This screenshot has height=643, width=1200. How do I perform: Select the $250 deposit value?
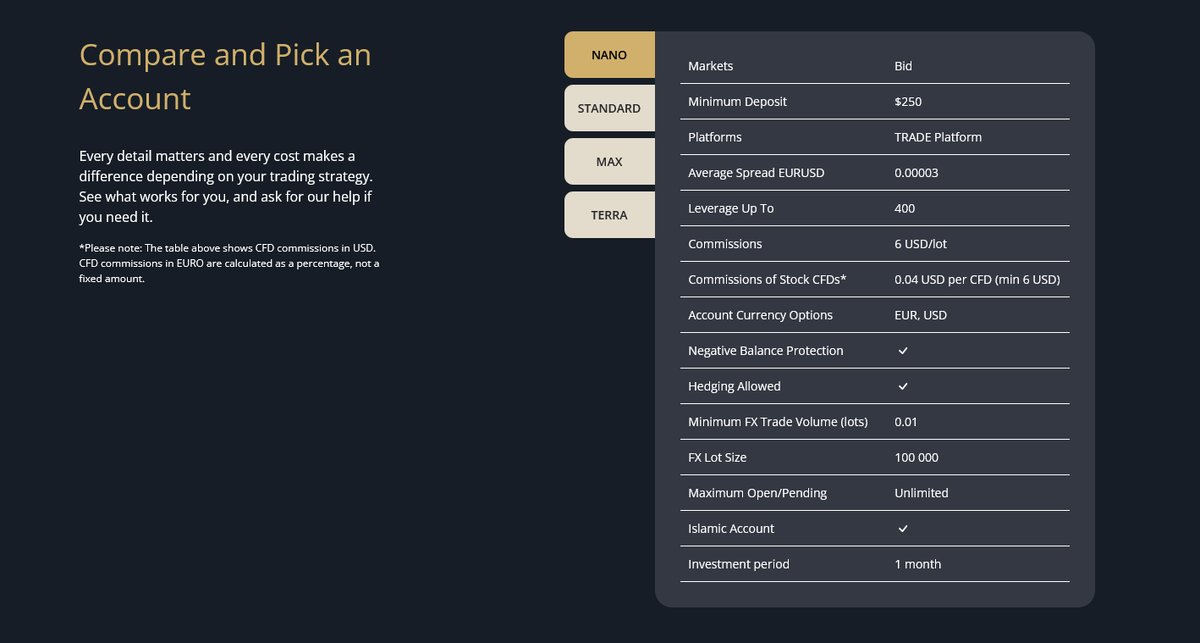[x=908, y=102]
